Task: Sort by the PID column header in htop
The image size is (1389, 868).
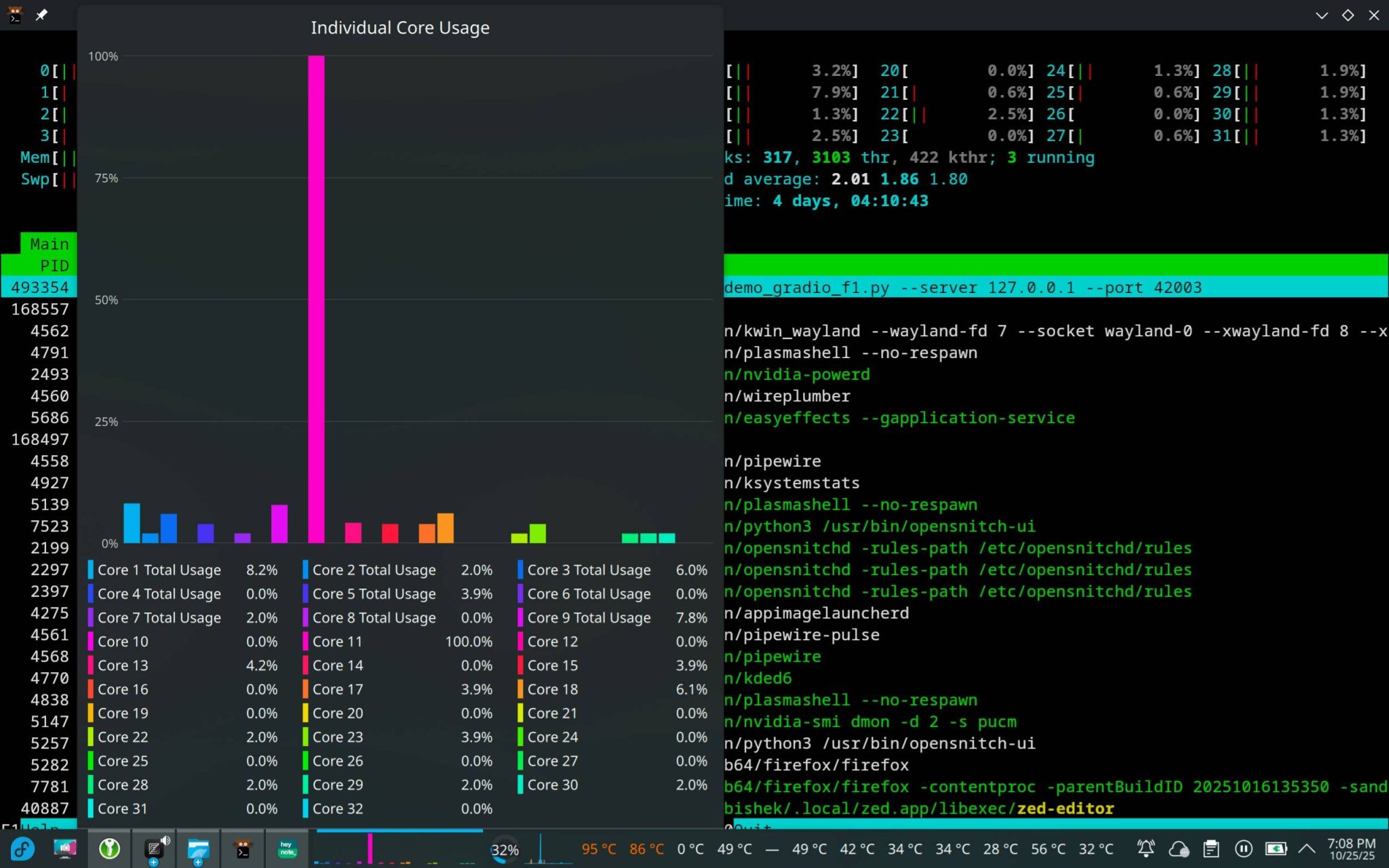Action: pos(54,266)
